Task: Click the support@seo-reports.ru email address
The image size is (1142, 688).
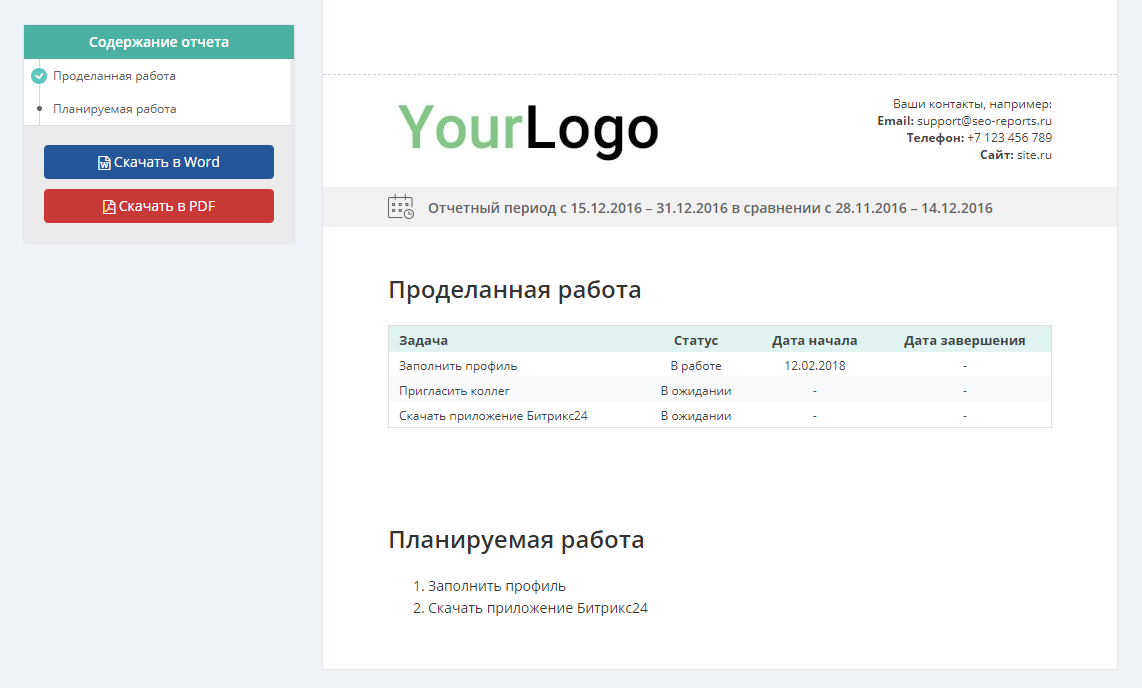Action: click(x=984, y=121)
